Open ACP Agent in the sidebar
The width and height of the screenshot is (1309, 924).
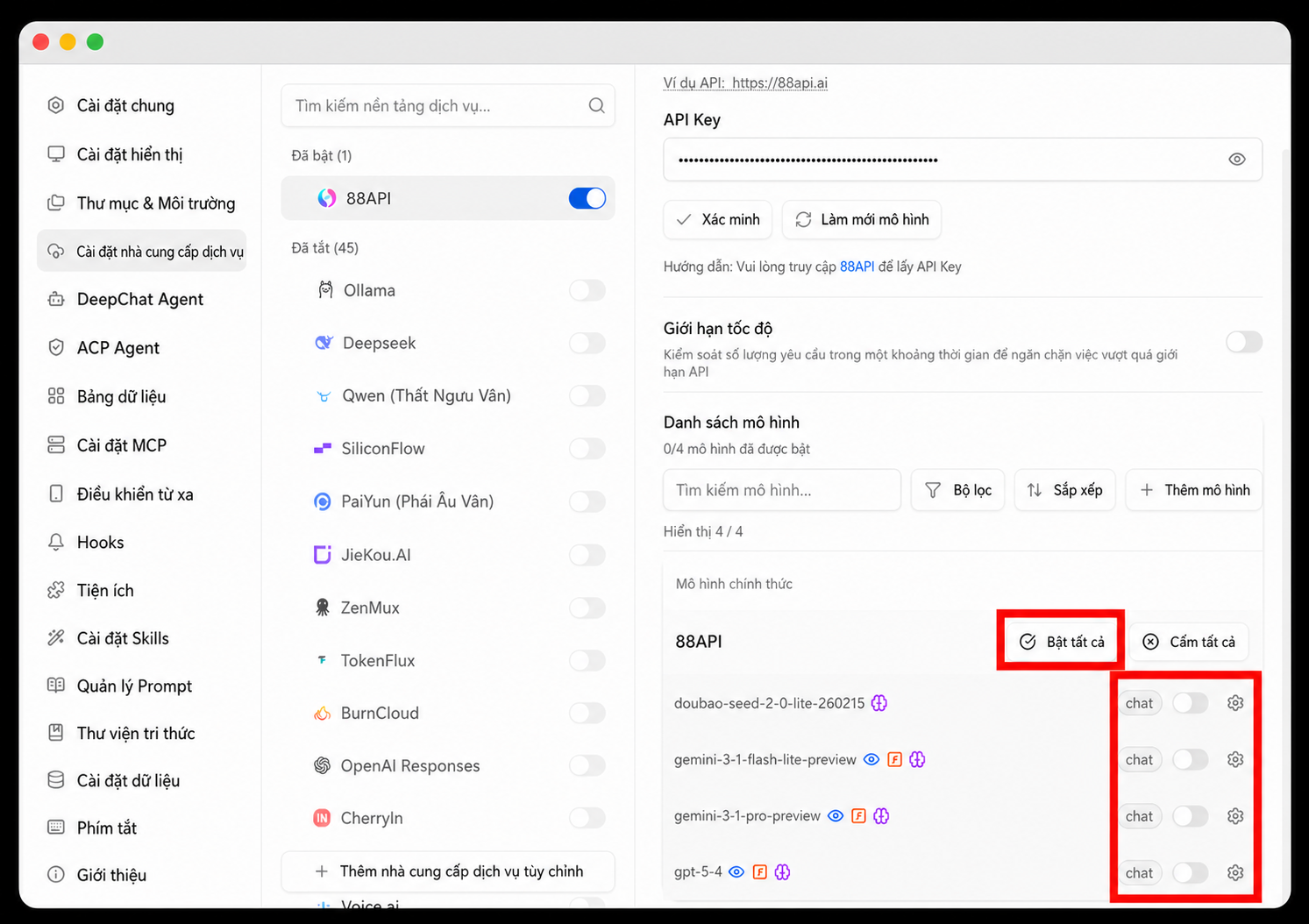point(141,348)
